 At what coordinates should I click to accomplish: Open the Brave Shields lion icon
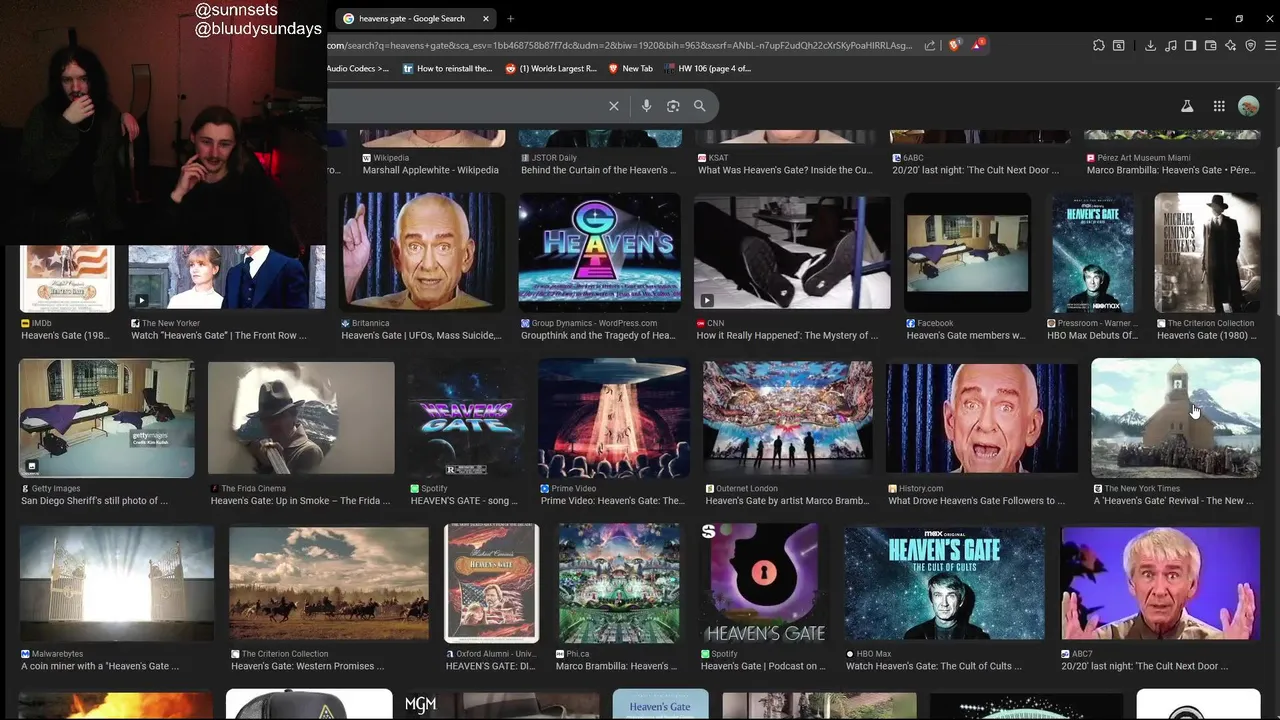pyautogui.click(x=954, y=45)
